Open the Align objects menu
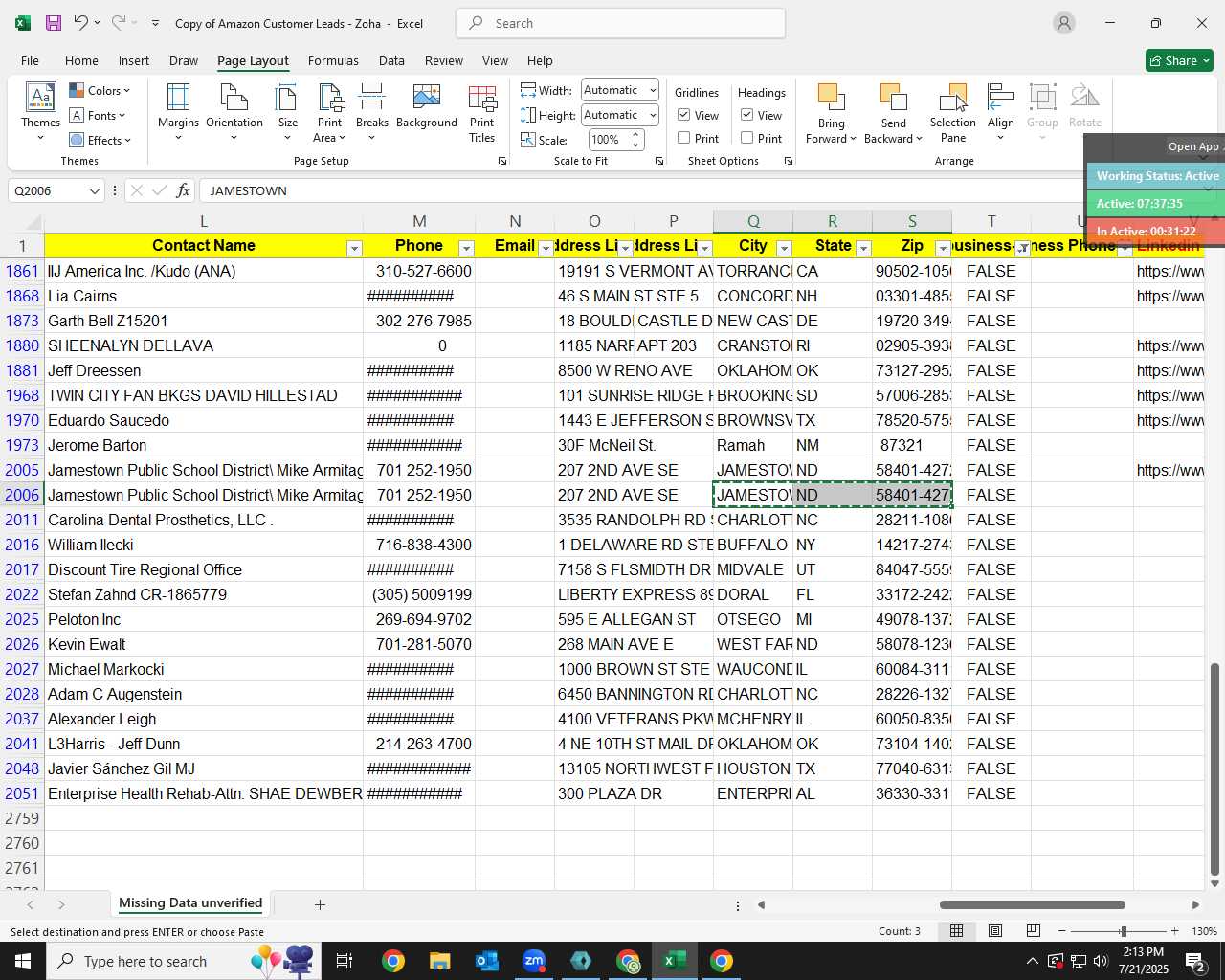This screenshot has width=1225, height=980. point(1001,113)
